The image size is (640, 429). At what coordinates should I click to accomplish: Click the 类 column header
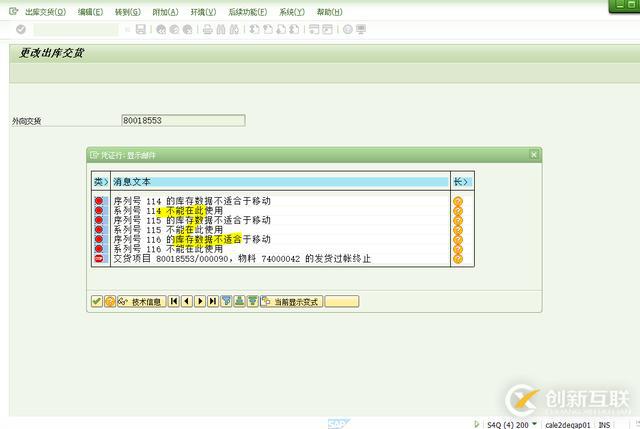click(x=101, y=182)
